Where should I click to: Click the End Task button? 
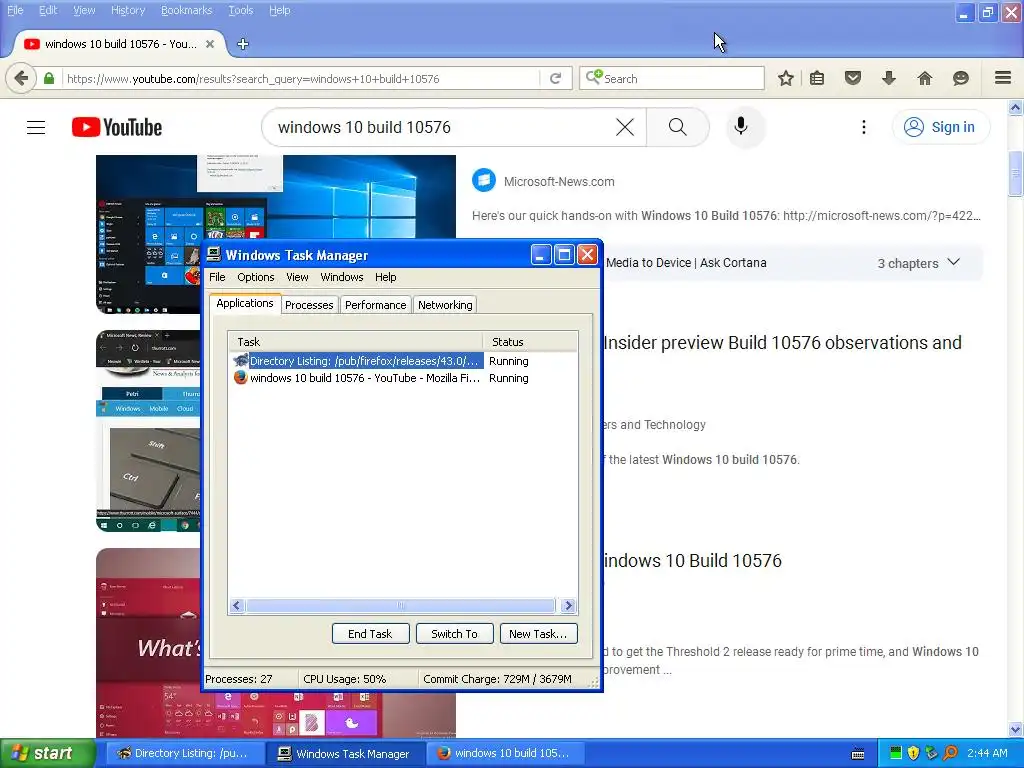[x=370, y=633]
